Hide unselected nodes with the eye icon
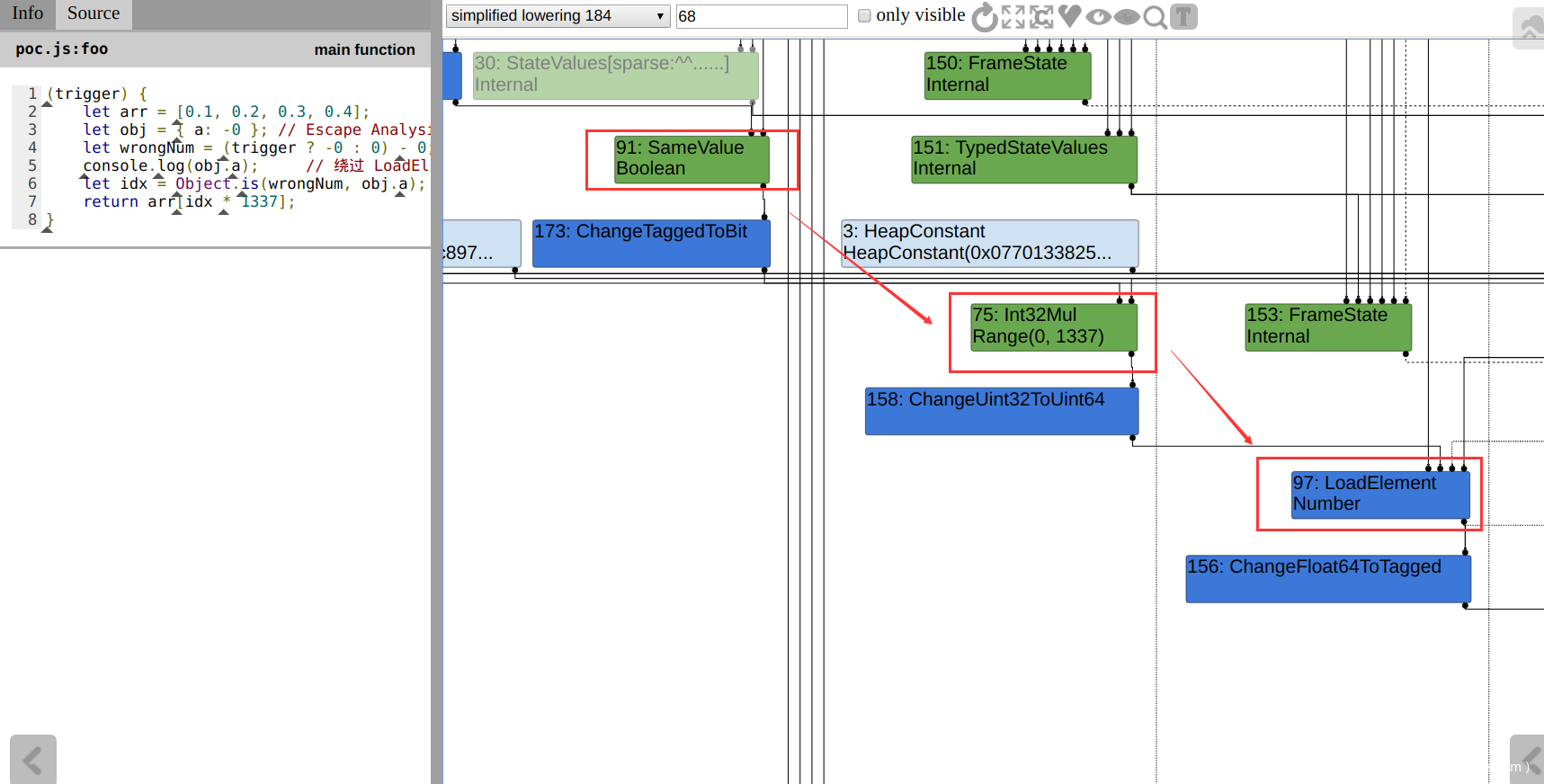1544x784 pixels. pyautogui.click(x=1098, y=16)
